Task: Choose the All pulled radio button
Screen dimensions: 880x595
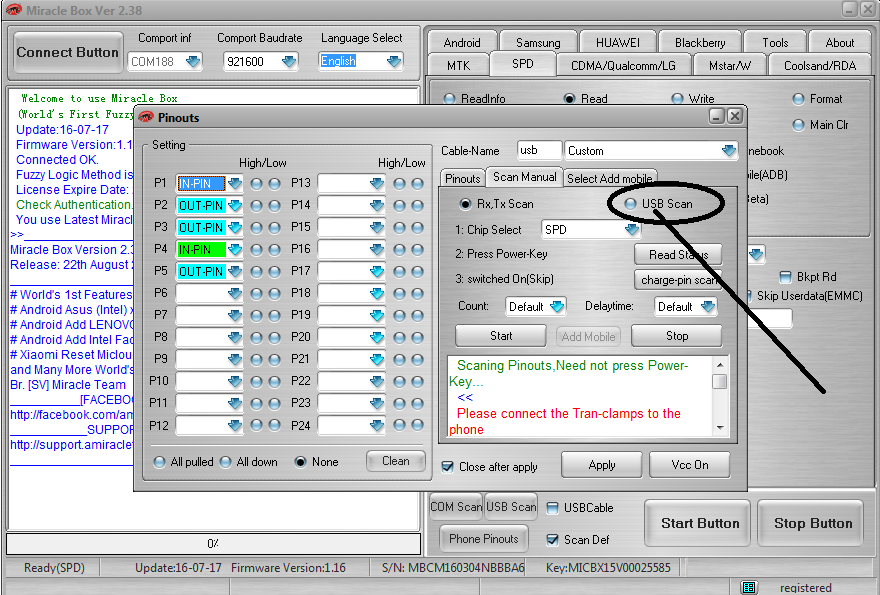Action: coord(159,461)
